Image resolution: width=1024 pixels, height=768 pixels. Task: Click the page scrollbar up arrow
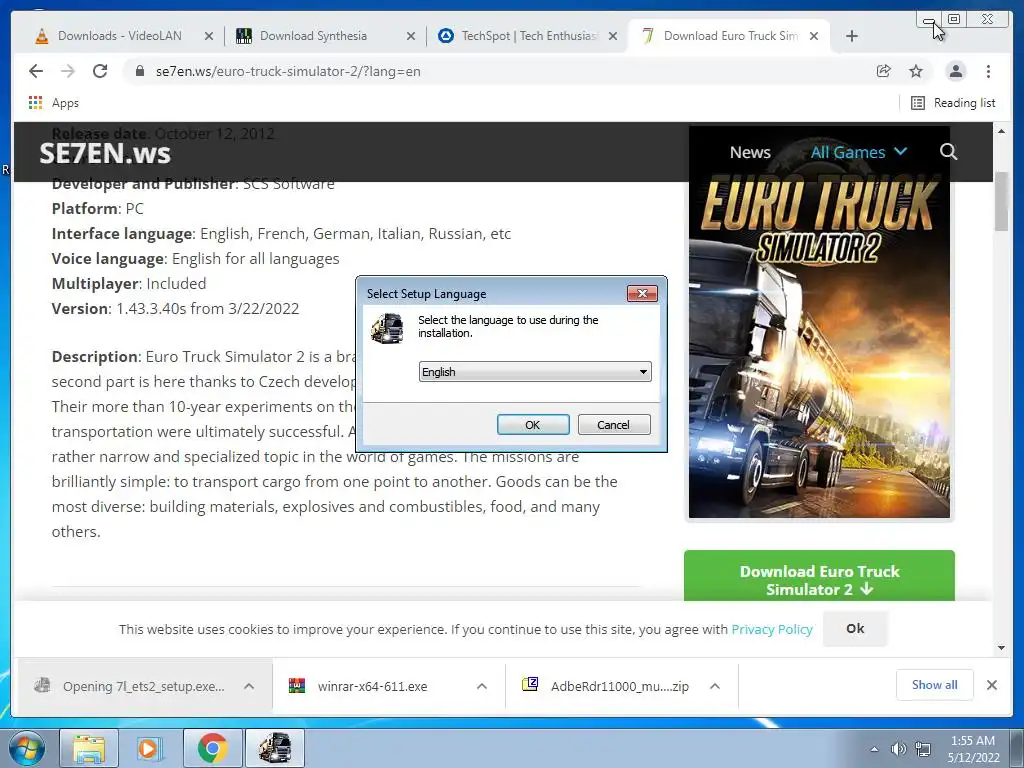1001,131
